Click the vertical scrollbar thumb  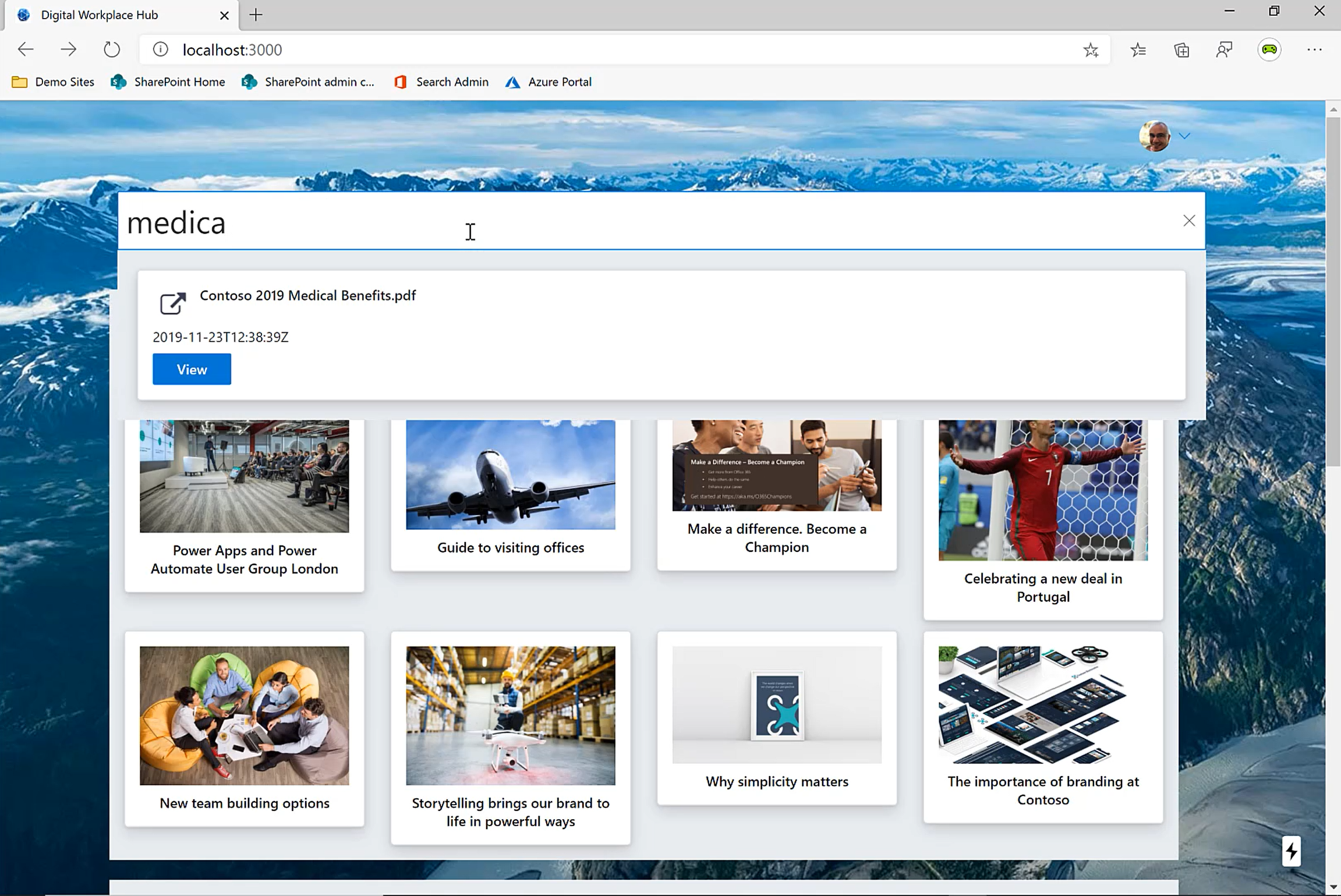pyautogui.click(x=1333, y=291)
